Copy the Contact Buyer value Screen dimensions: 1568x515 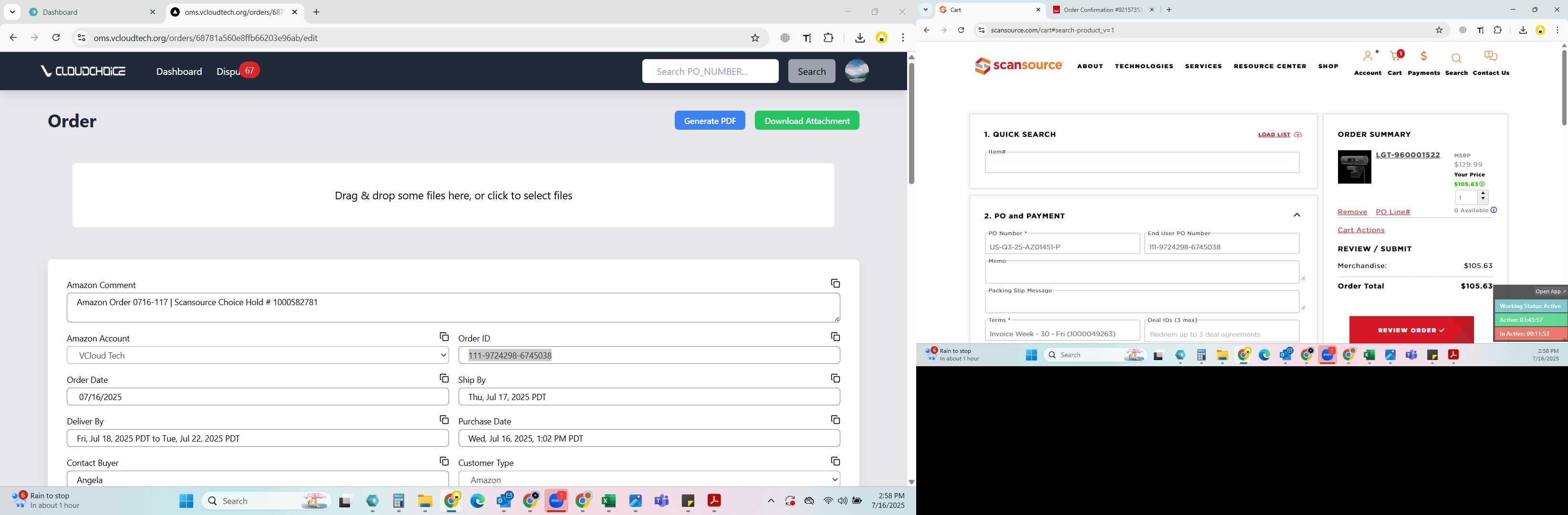click(x=444, y=461)
